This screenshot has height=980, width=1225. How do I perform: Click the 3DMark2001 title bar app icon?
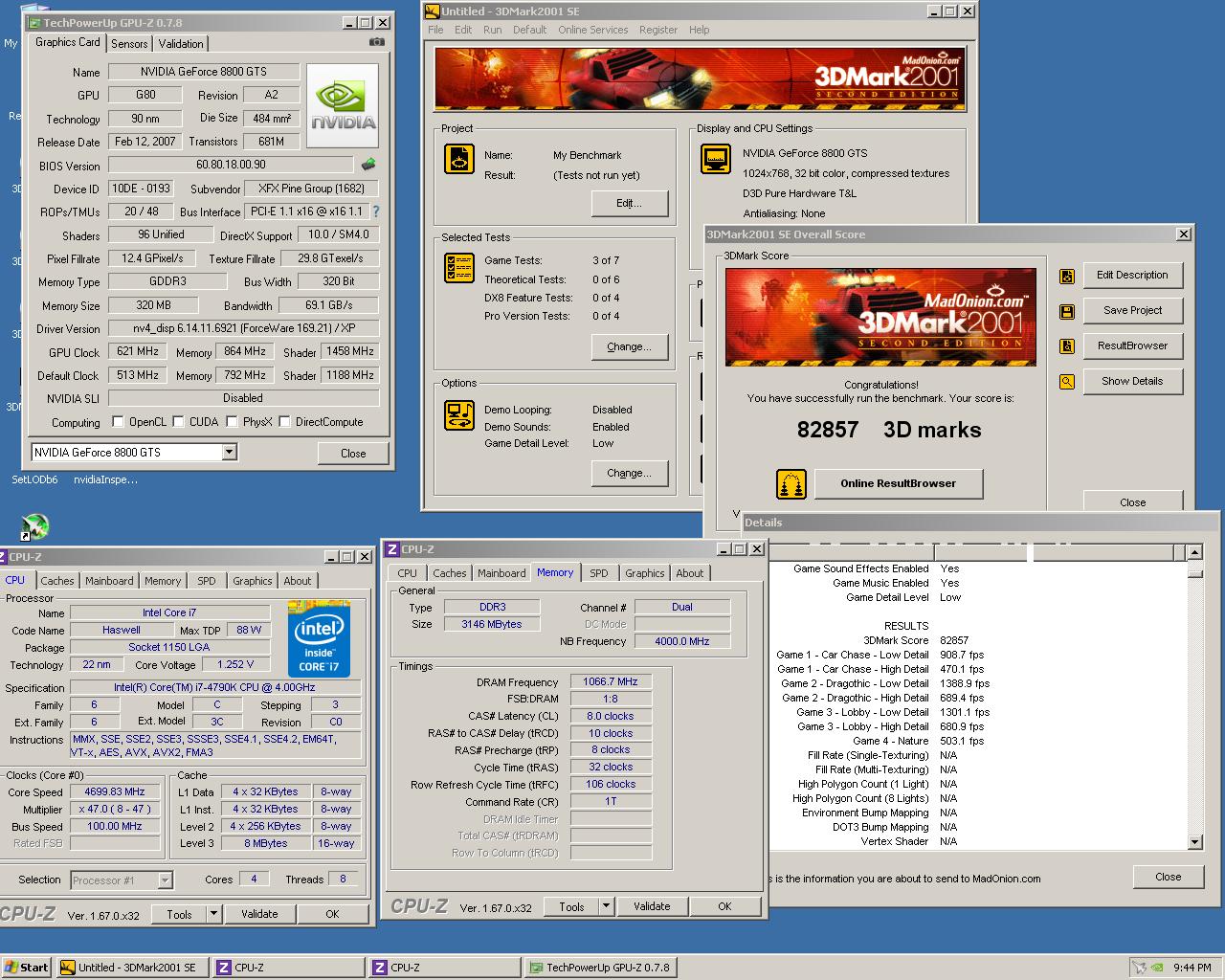[432, 11]
